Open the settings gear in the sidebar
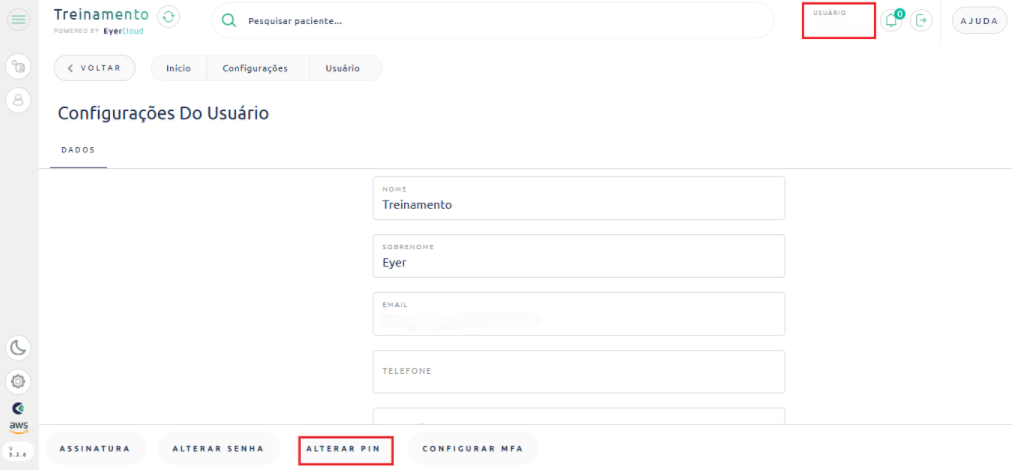 coord(18,381)
